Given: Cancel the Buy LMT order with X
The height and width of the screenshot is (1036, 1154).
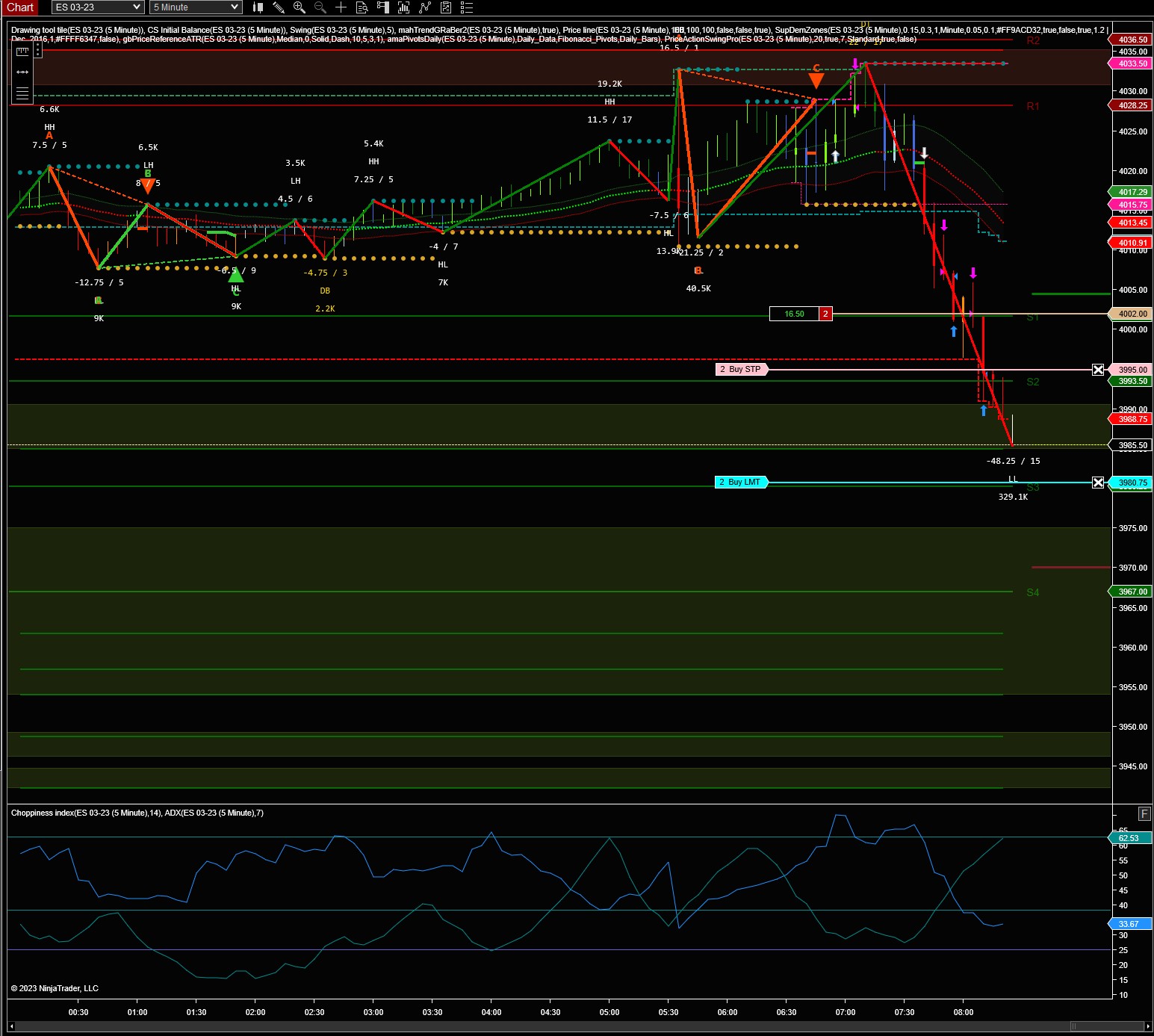Looking at the screenshot, I should [1098, 483].
